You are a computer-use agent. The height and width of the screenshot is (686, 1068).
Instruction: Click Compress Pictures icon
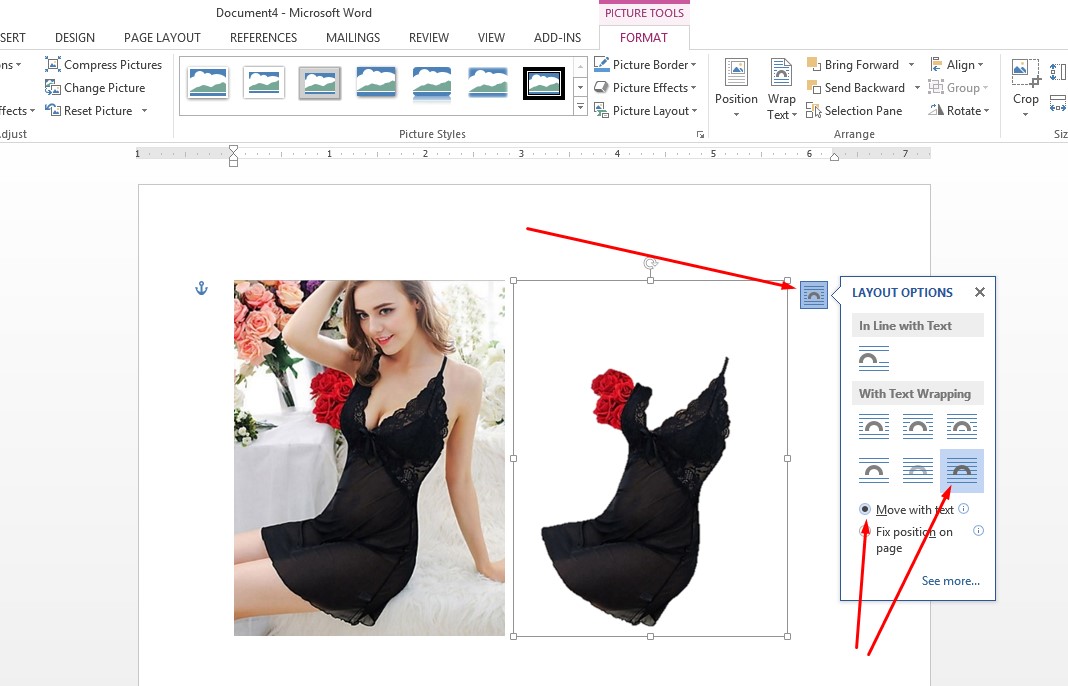[52, 65]
